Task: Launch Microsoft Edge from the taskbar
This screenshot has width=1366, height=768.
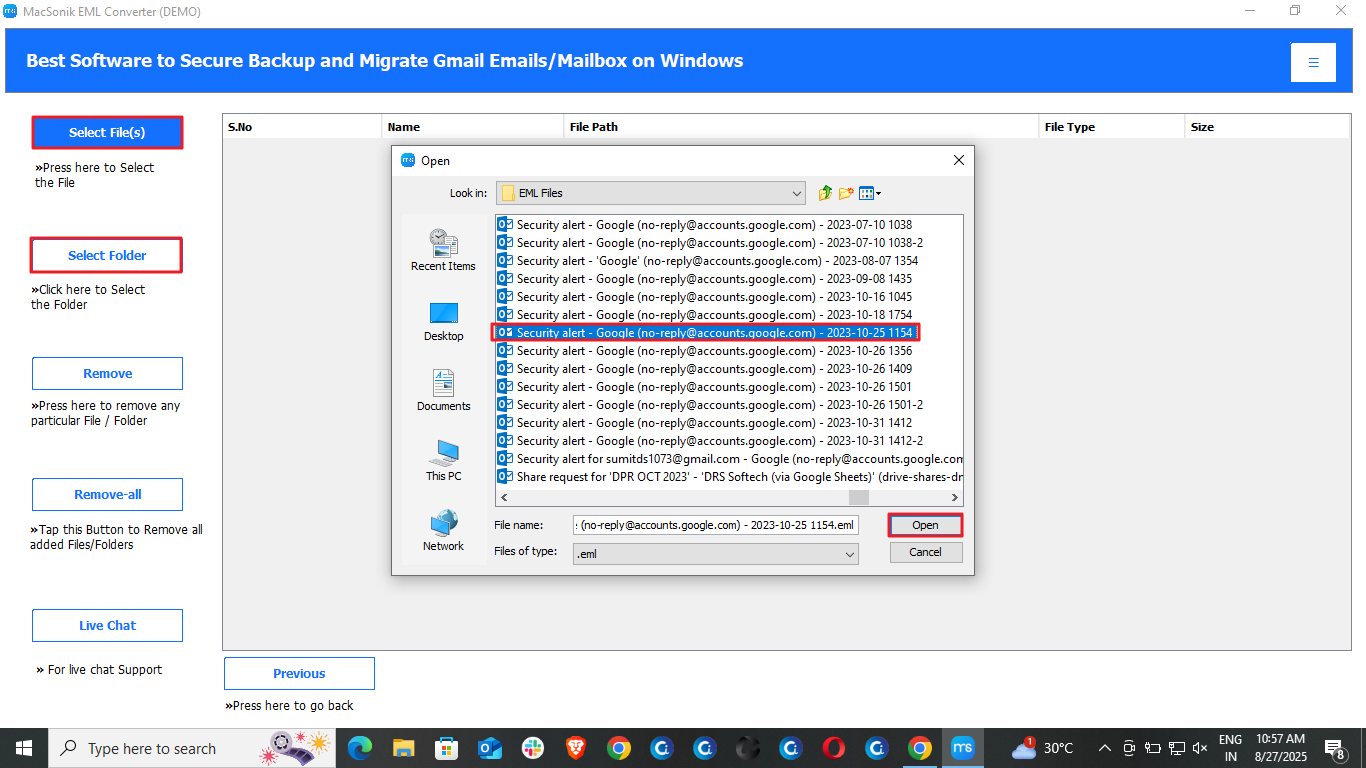Action: 360,748
